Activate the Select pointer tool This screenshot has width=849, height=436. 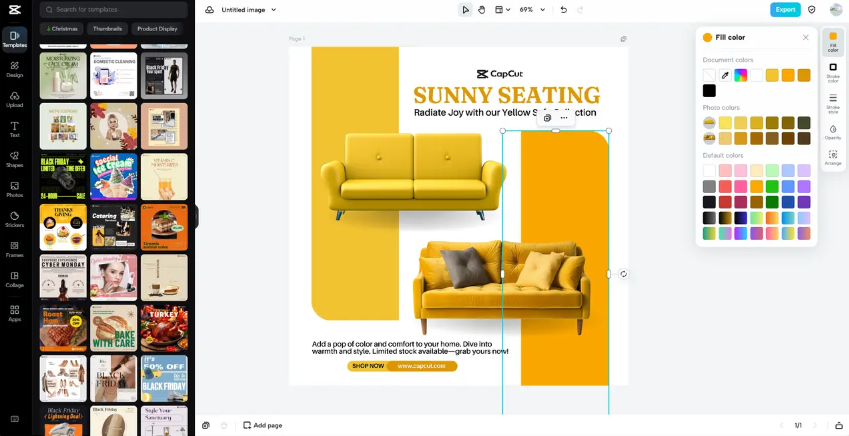pos(465,10)
